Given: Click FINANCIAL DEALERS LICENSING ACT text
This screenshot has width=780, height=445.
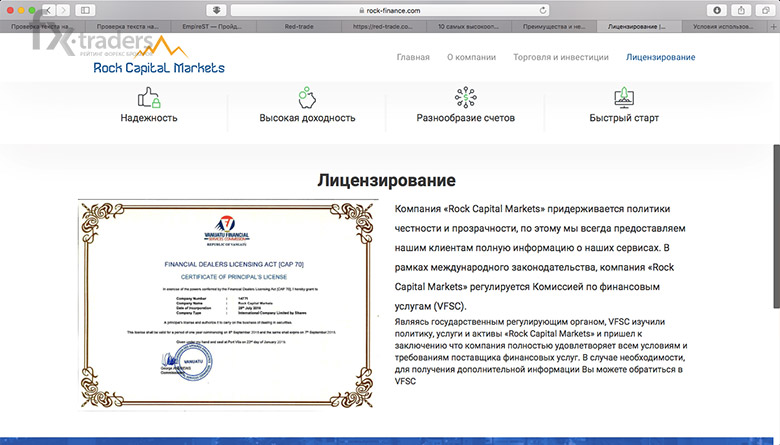Looking at the screenshot, I should pos(234,265).
